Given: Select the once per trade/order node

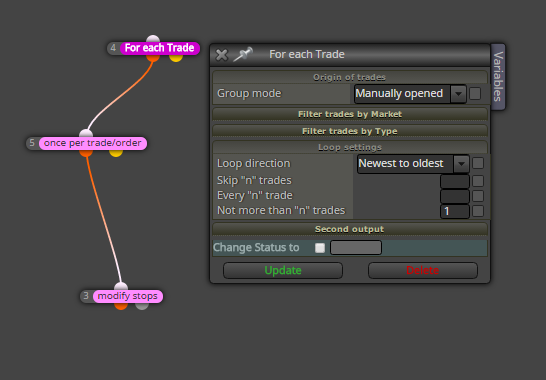Looking at the screenshot, I should (93, 143).
